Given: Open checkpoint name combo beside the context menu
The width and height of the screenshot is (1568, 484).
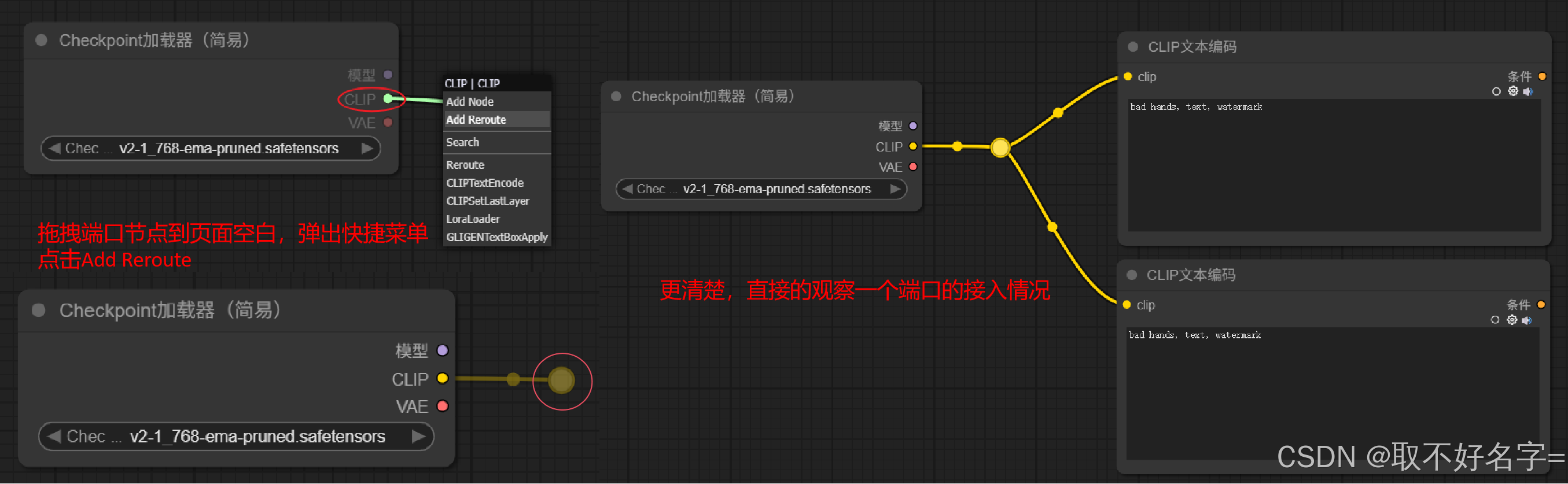Looking at the screenshot, I should tap(211, 149).
